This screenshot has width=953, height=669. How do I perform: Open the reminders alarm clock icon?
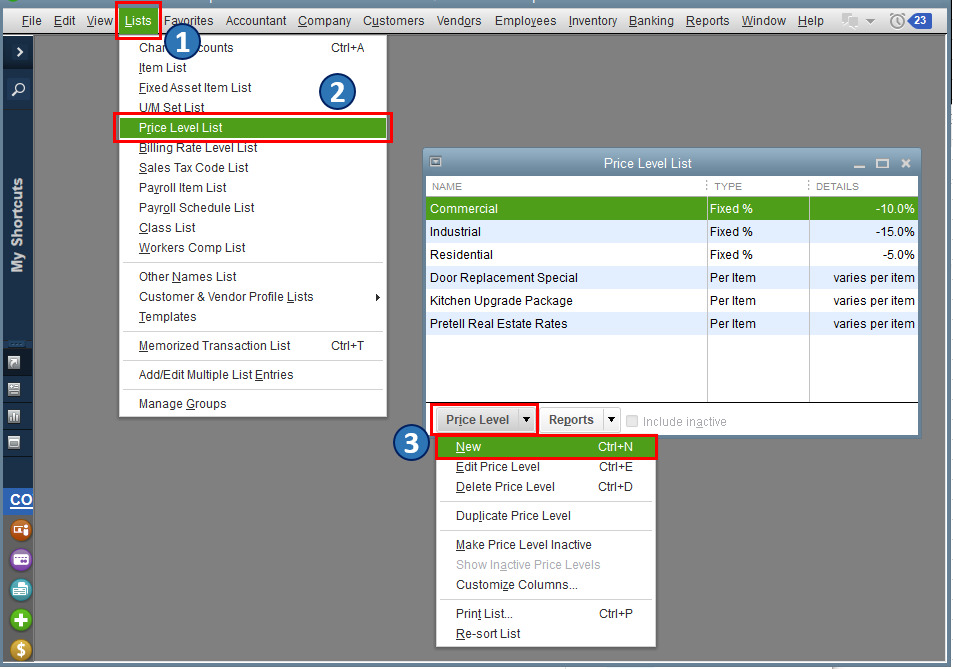[896, 21]
